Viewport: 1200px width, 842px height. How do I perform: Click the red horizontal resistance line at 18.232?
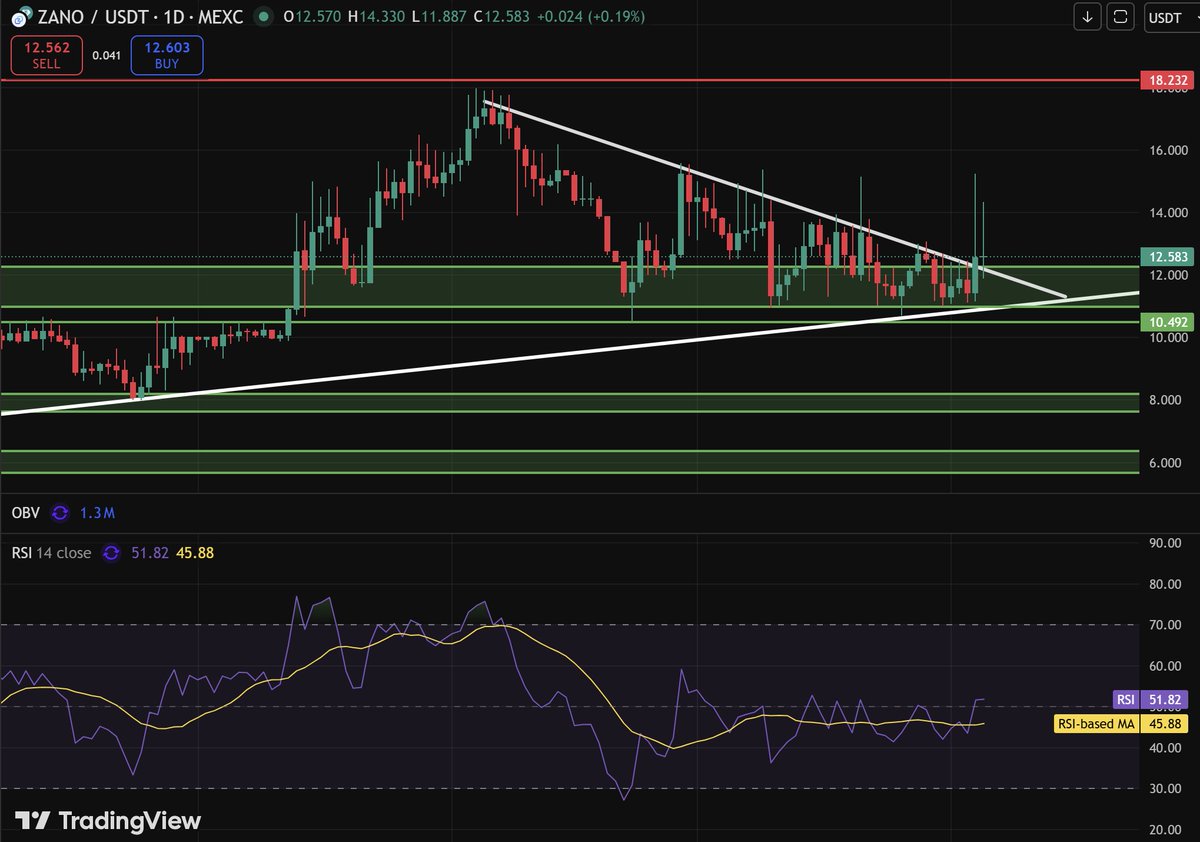[570, 79]
